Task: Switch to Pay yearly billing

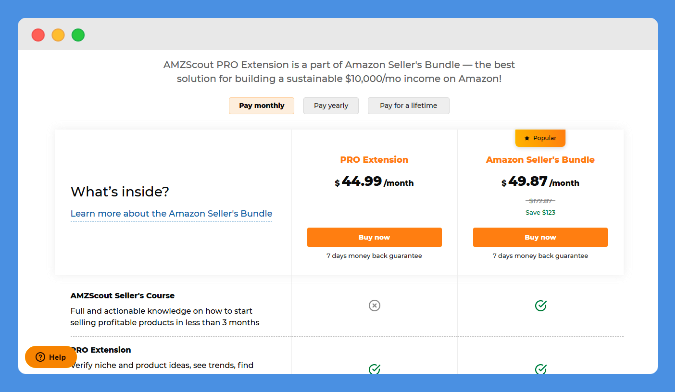Action: 331,105
